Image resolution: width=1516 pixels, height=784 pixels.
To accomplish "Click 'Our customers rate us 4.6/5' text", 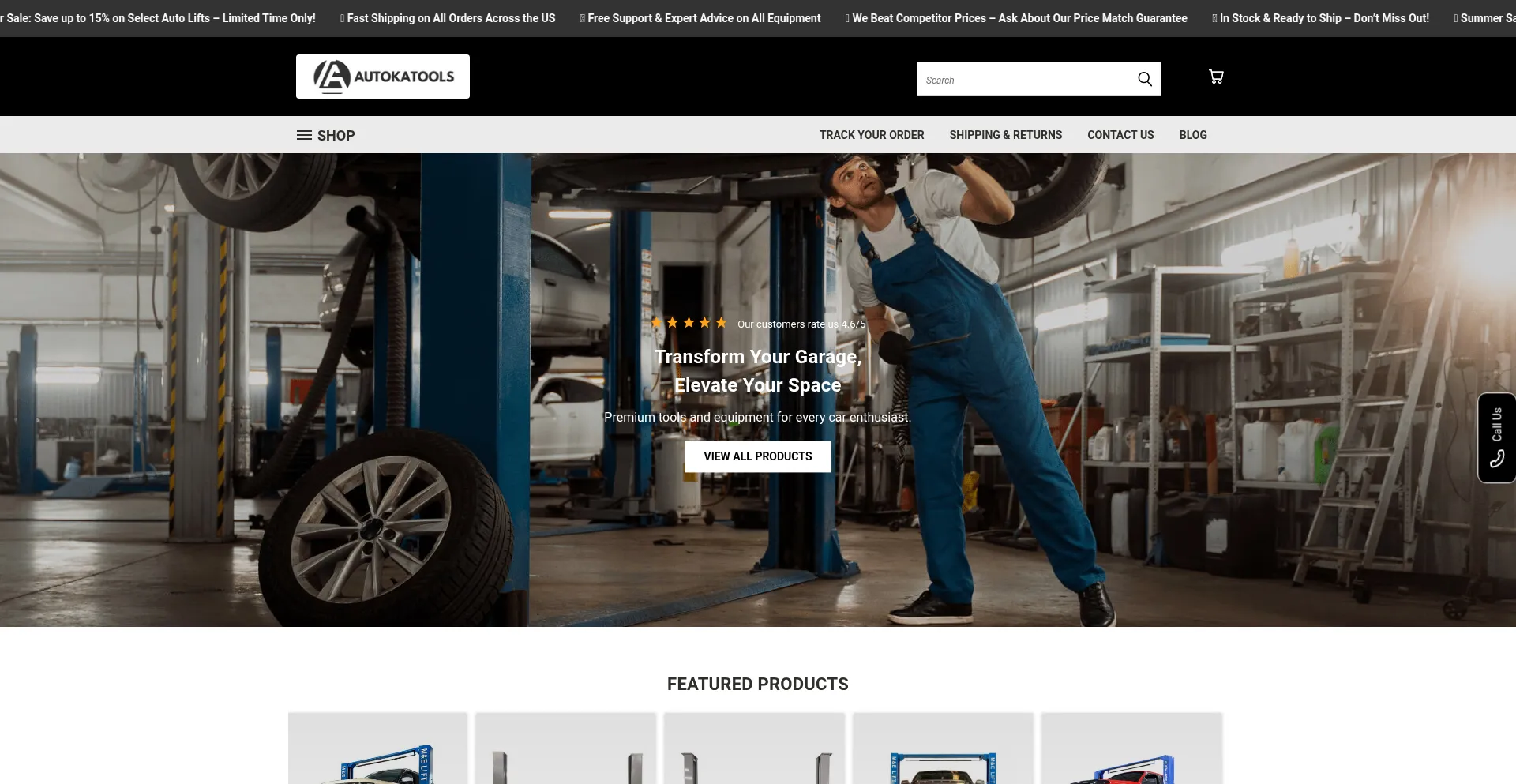I will (801, 324).
